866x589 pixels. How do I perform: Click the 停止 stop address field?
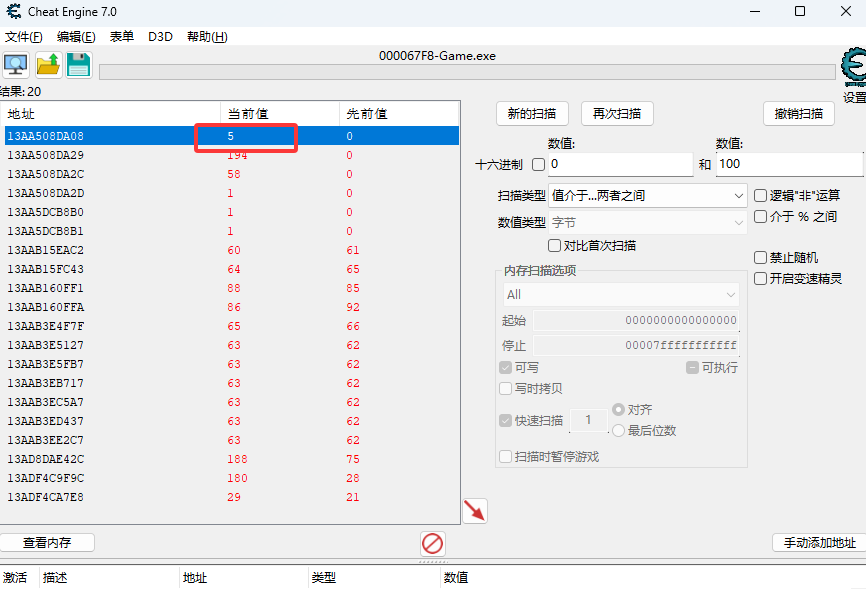[x=636, y=346]
